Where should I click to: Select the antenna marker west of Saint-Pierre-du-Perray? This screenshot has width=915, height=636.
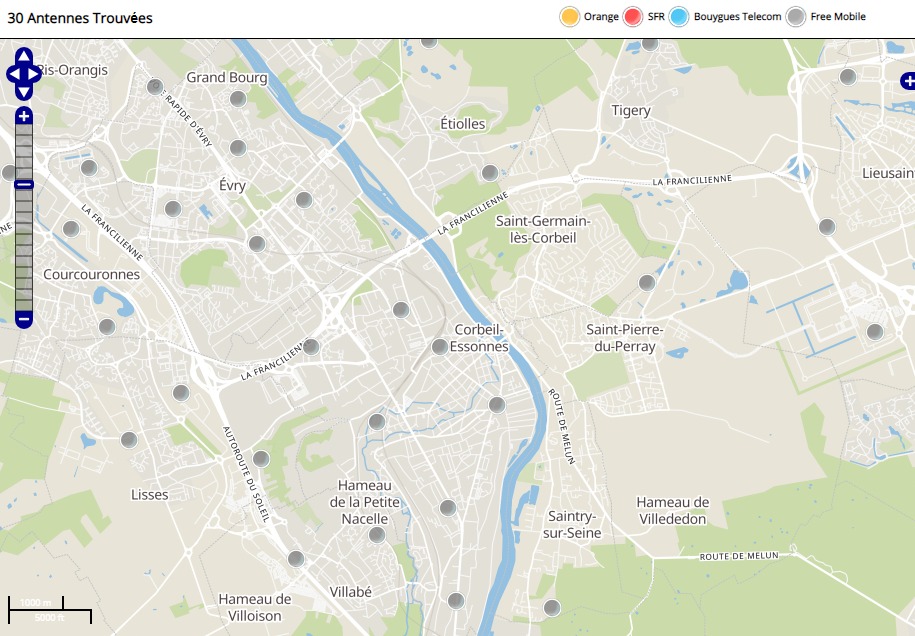tap(647, 283)
